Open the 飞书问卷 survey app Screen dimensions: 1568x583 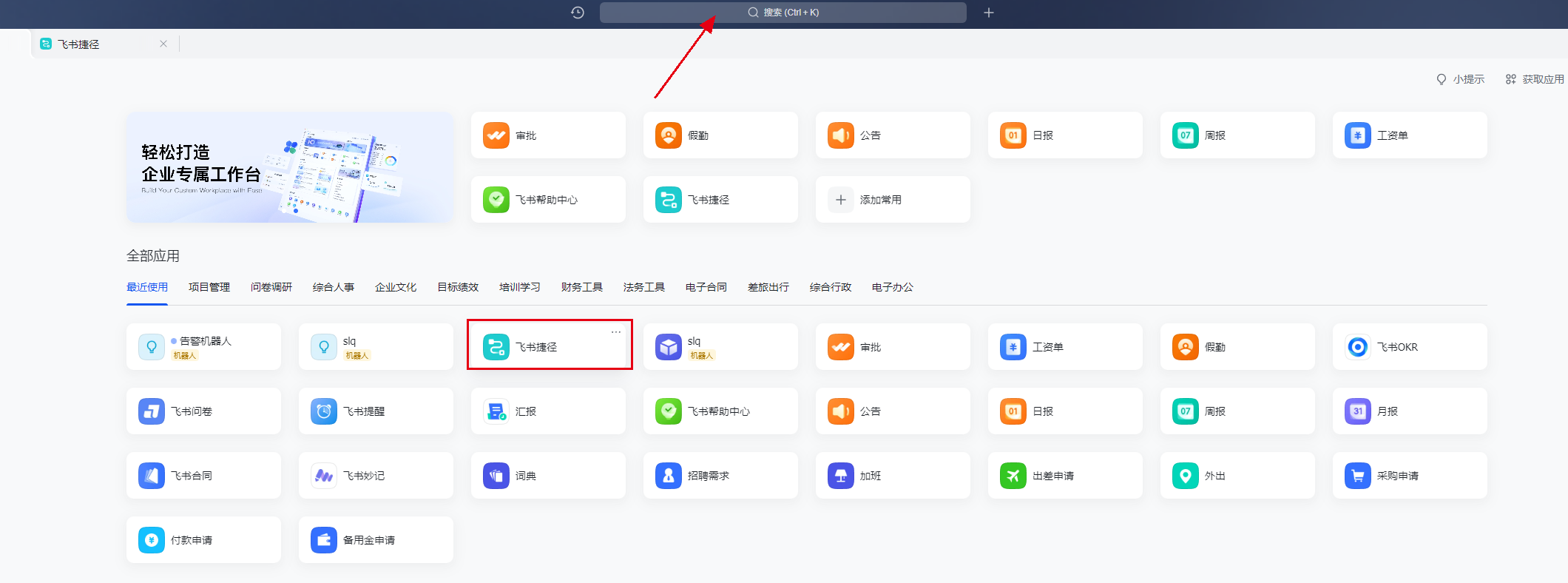click(203, 411)
